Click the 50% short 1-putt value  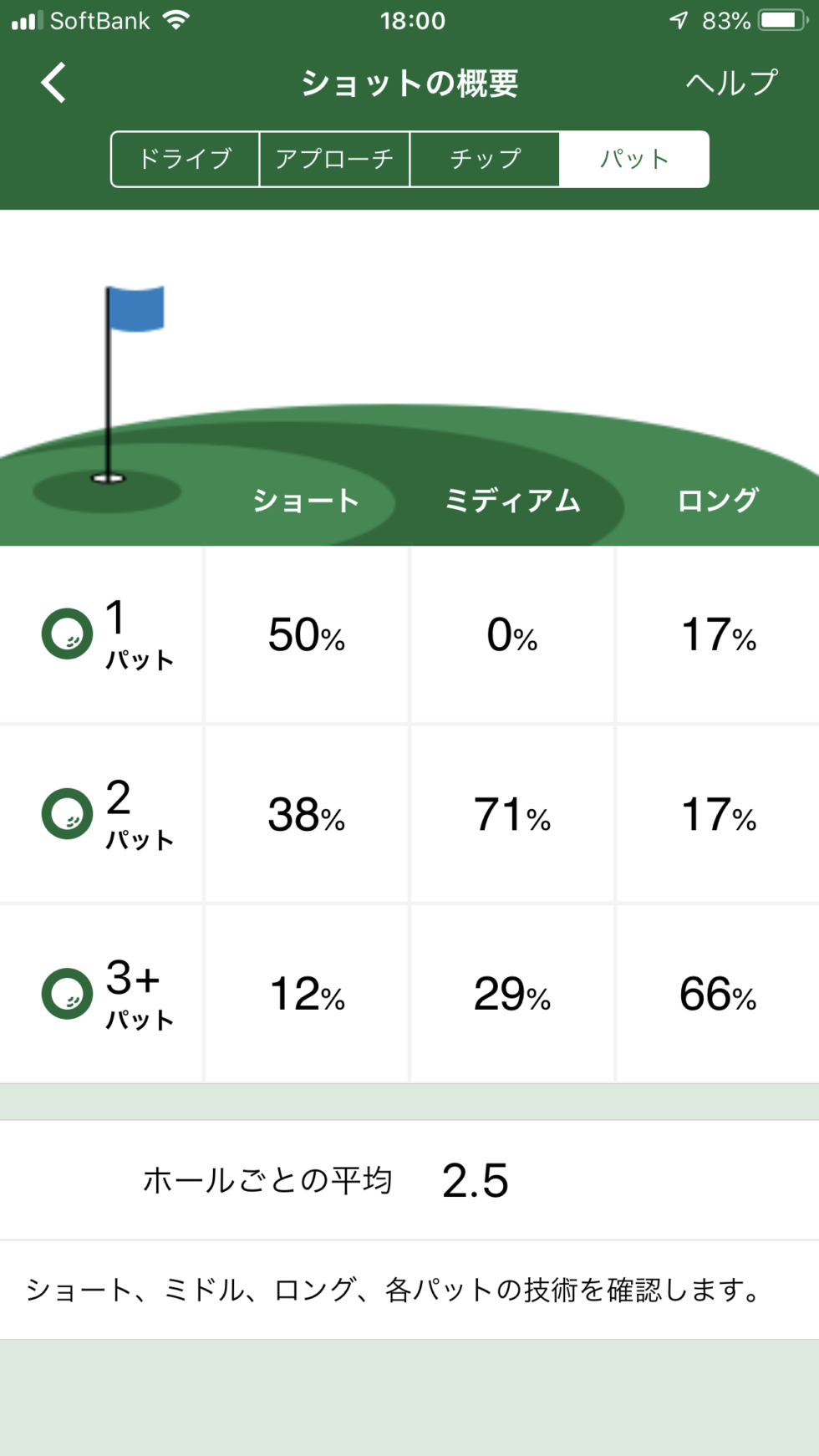pyautogui.click(x=305, y=636)
